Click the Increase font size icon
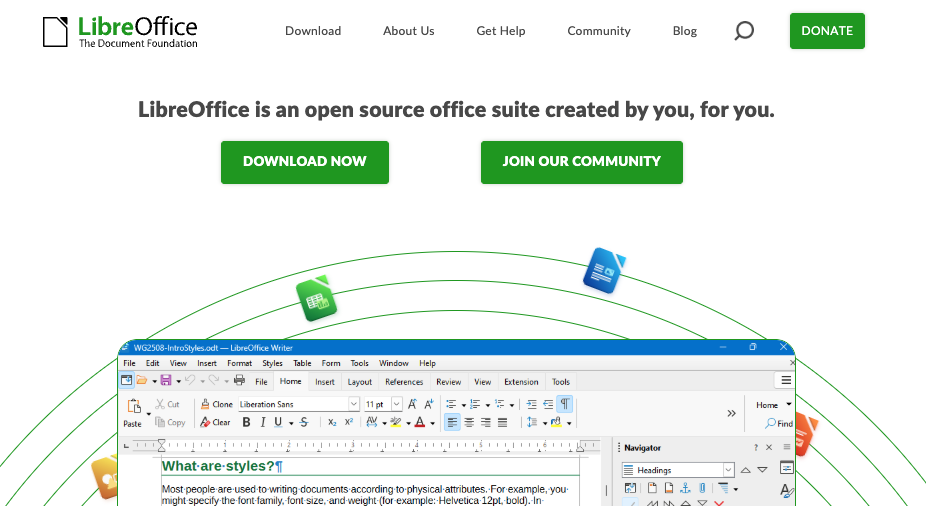Screen dimensions: 926x506 coord(412,404)
